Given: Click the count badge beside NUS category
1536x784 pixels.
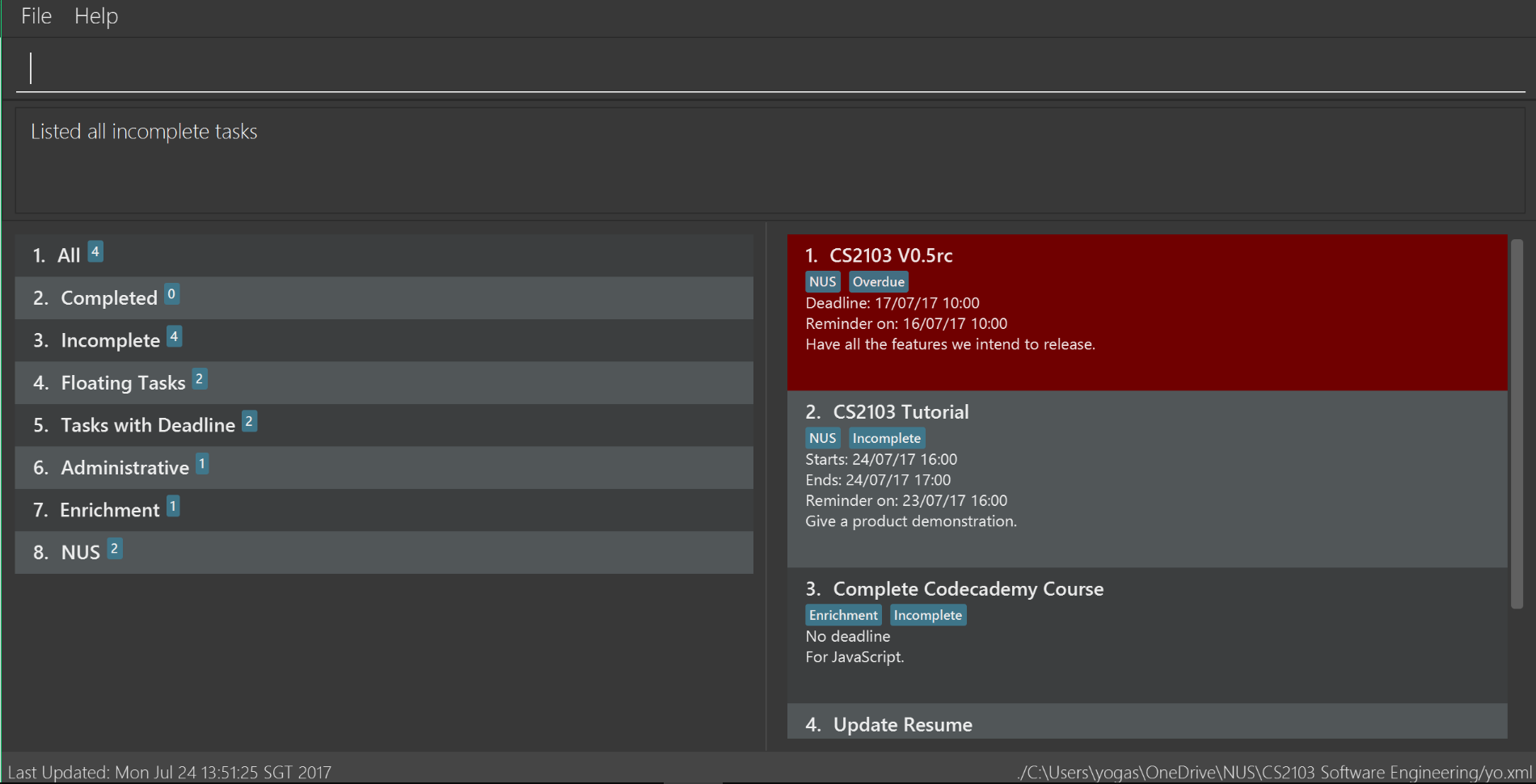Looking at the screenshot, I should 115,549.
